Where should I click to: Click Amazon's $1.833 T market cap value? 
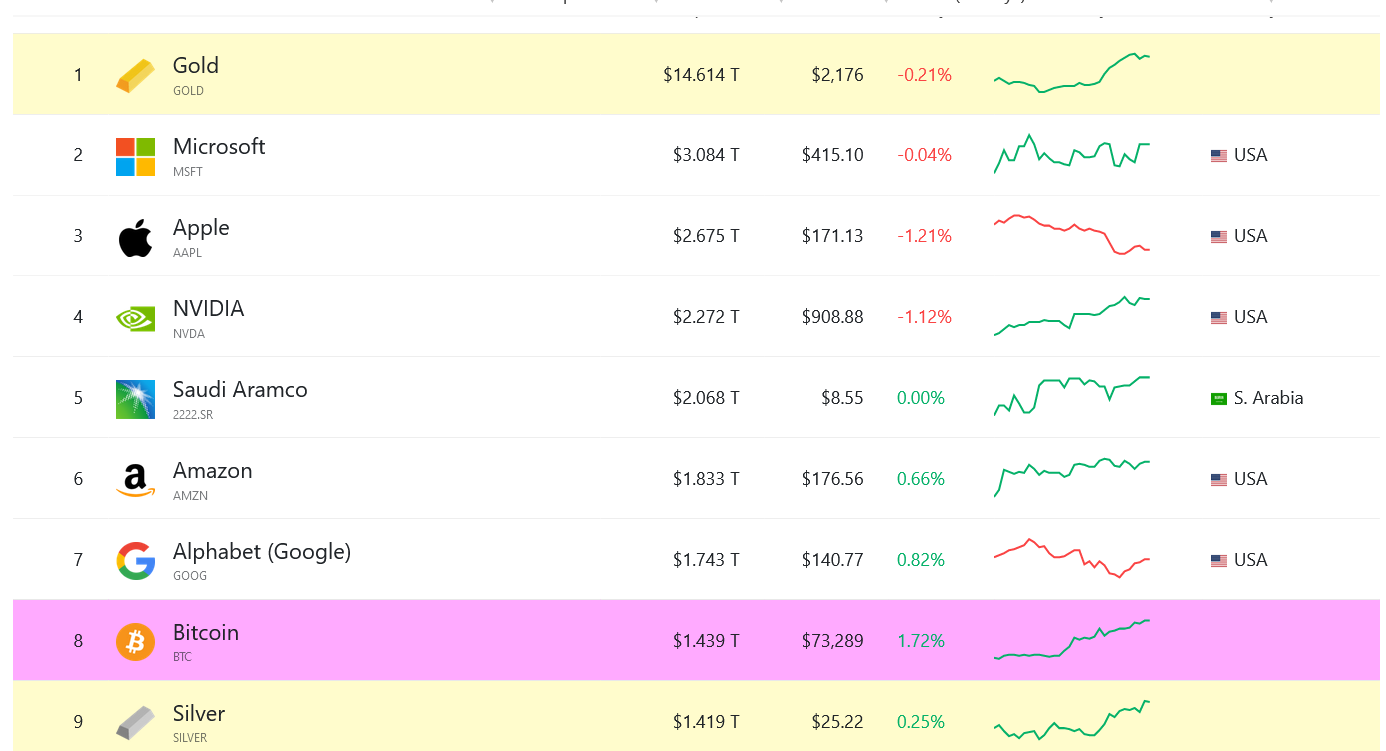coord(706,479)
